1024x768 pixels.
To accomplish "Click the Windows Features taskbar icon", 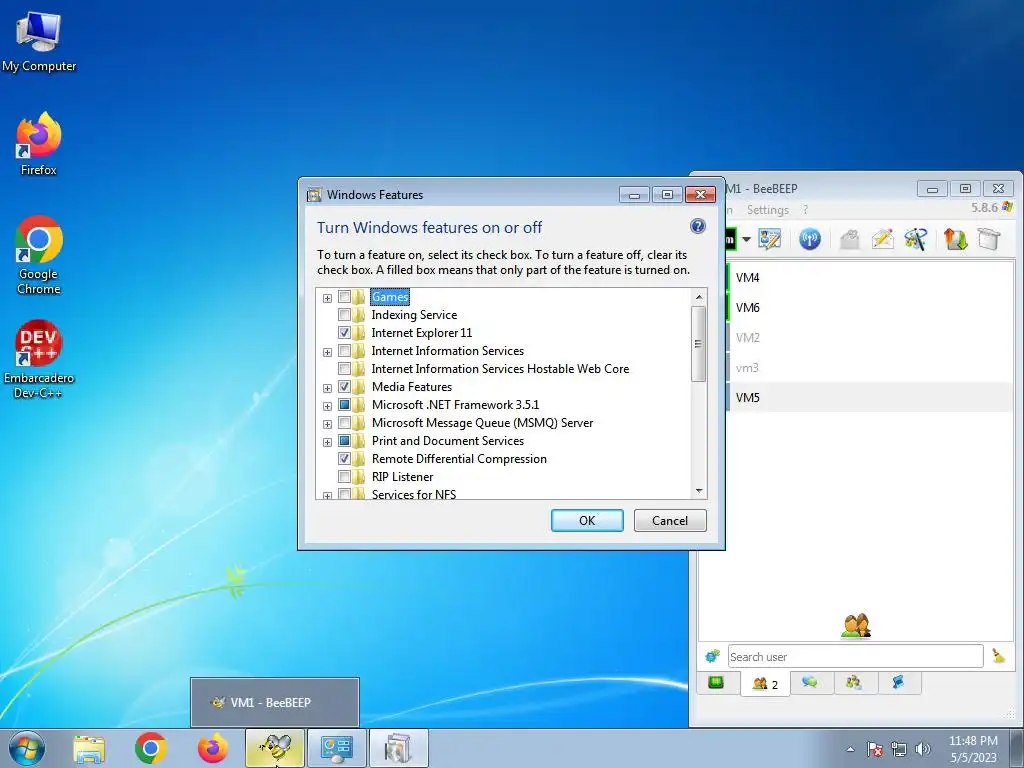I will coord(399,748).
